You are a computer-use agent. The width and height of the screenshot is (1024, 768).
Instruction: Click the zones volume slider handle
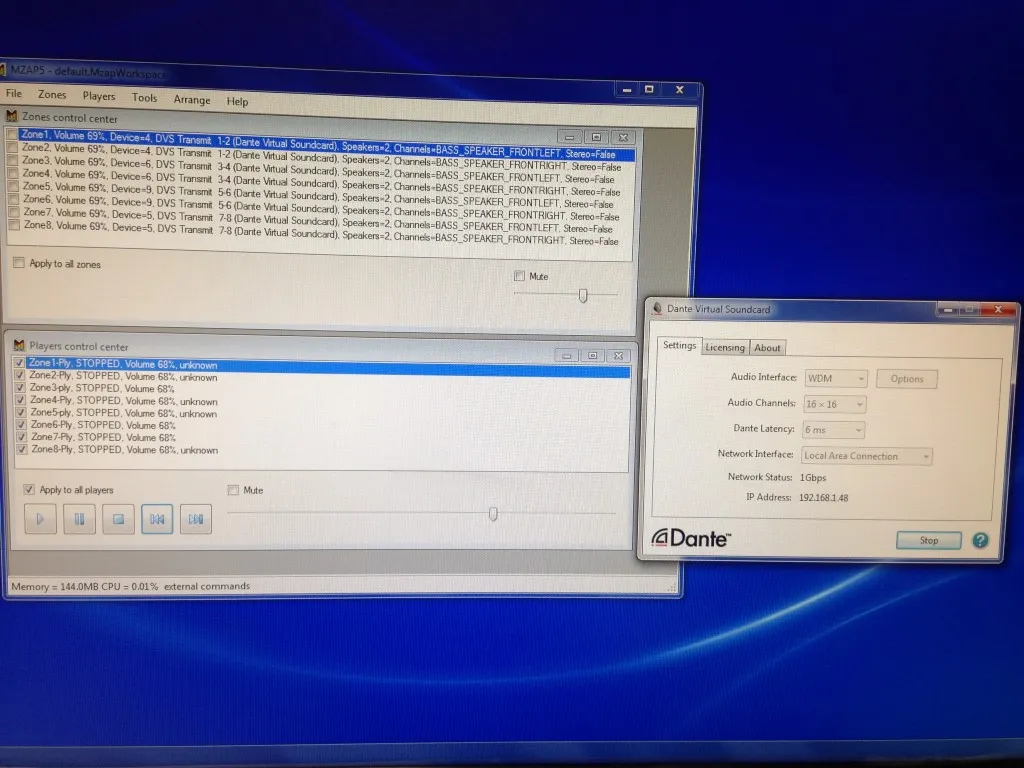[x=583, y=296]
